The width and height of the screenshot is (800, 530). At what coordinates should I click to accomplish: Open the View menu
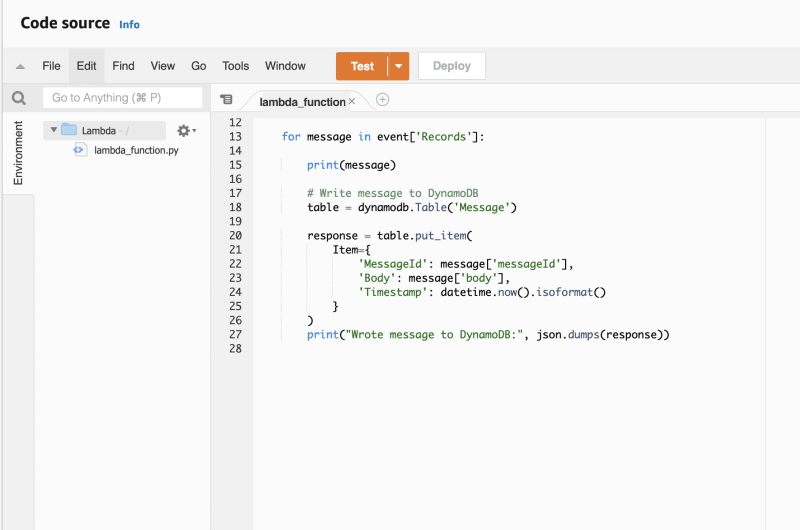(x=163, y=66)
